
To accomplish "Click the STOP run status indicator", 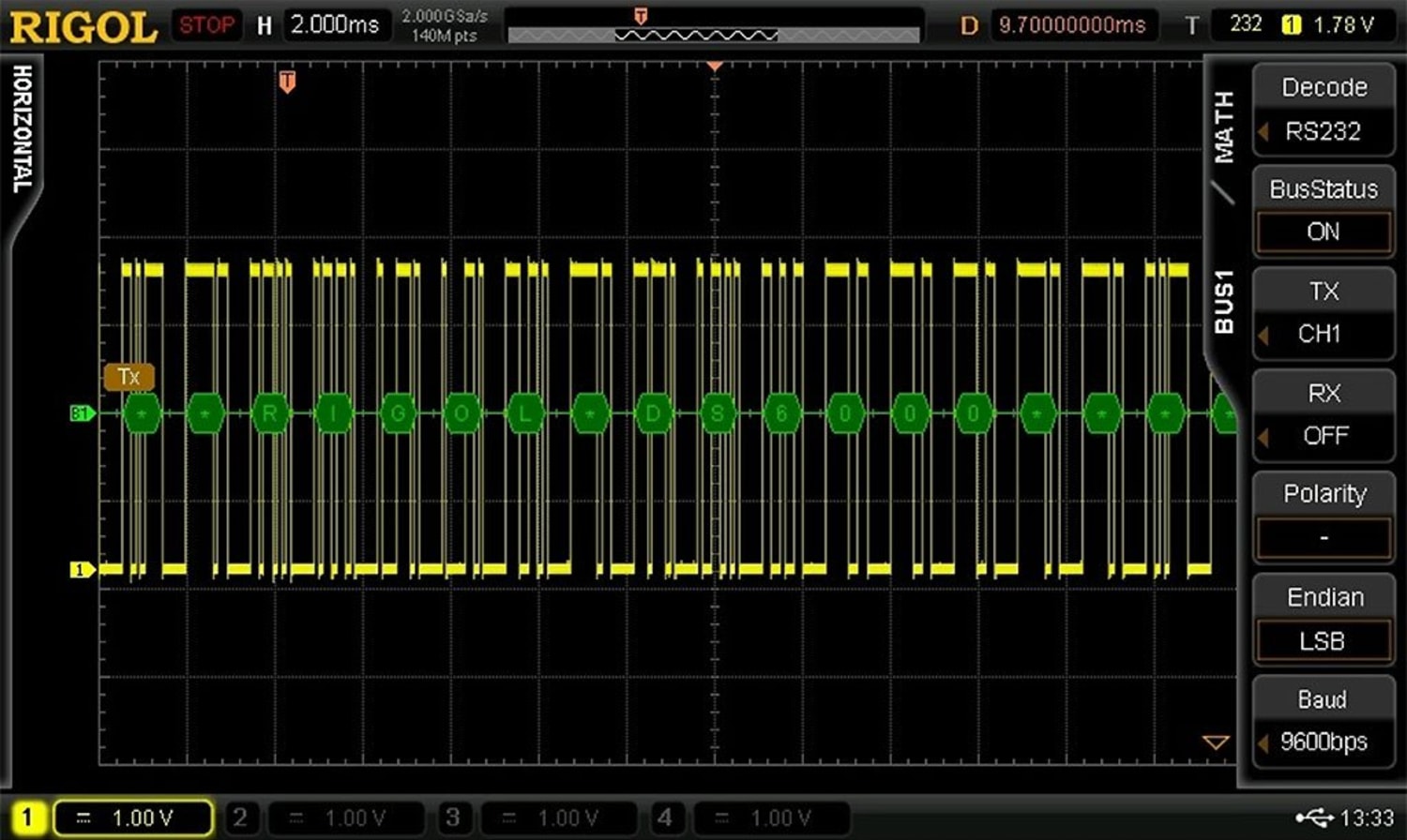I will 205,24.
